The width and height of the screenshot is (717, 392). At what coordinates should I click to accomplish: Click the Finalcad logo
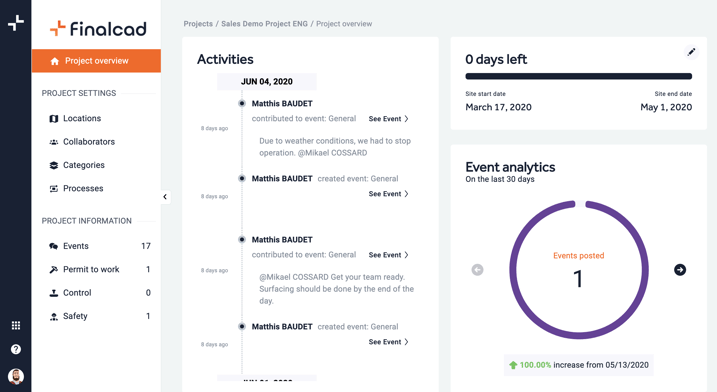98,28
